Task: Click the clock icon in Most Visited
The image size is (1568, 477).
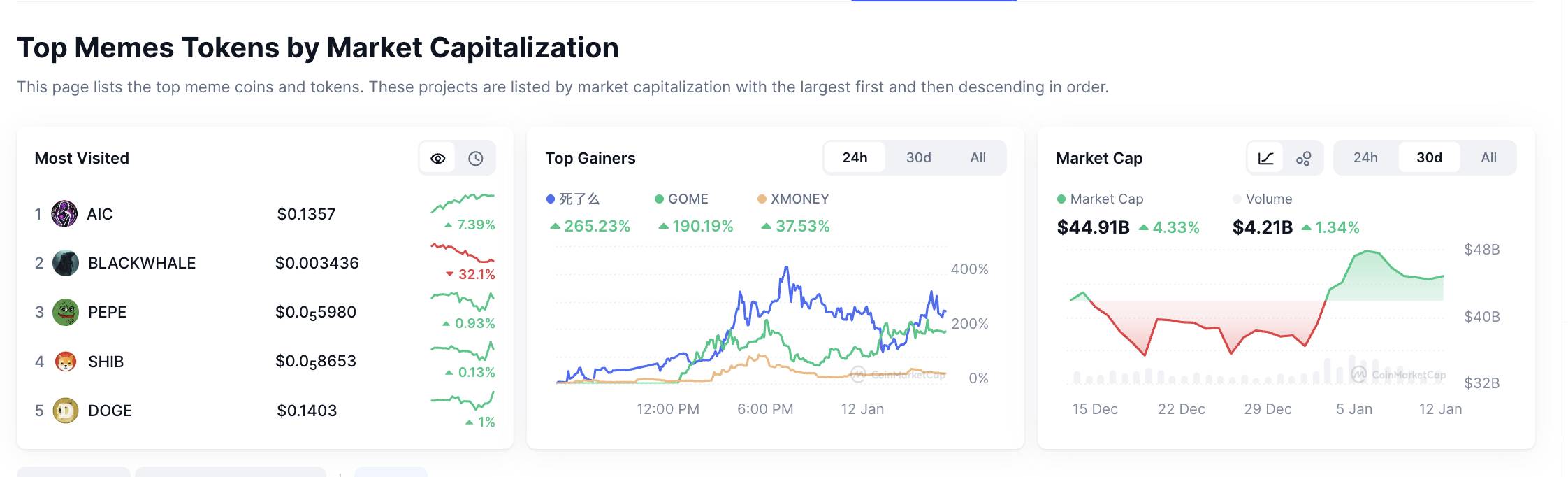Action: pyautogui.click(x=476, y=159)
